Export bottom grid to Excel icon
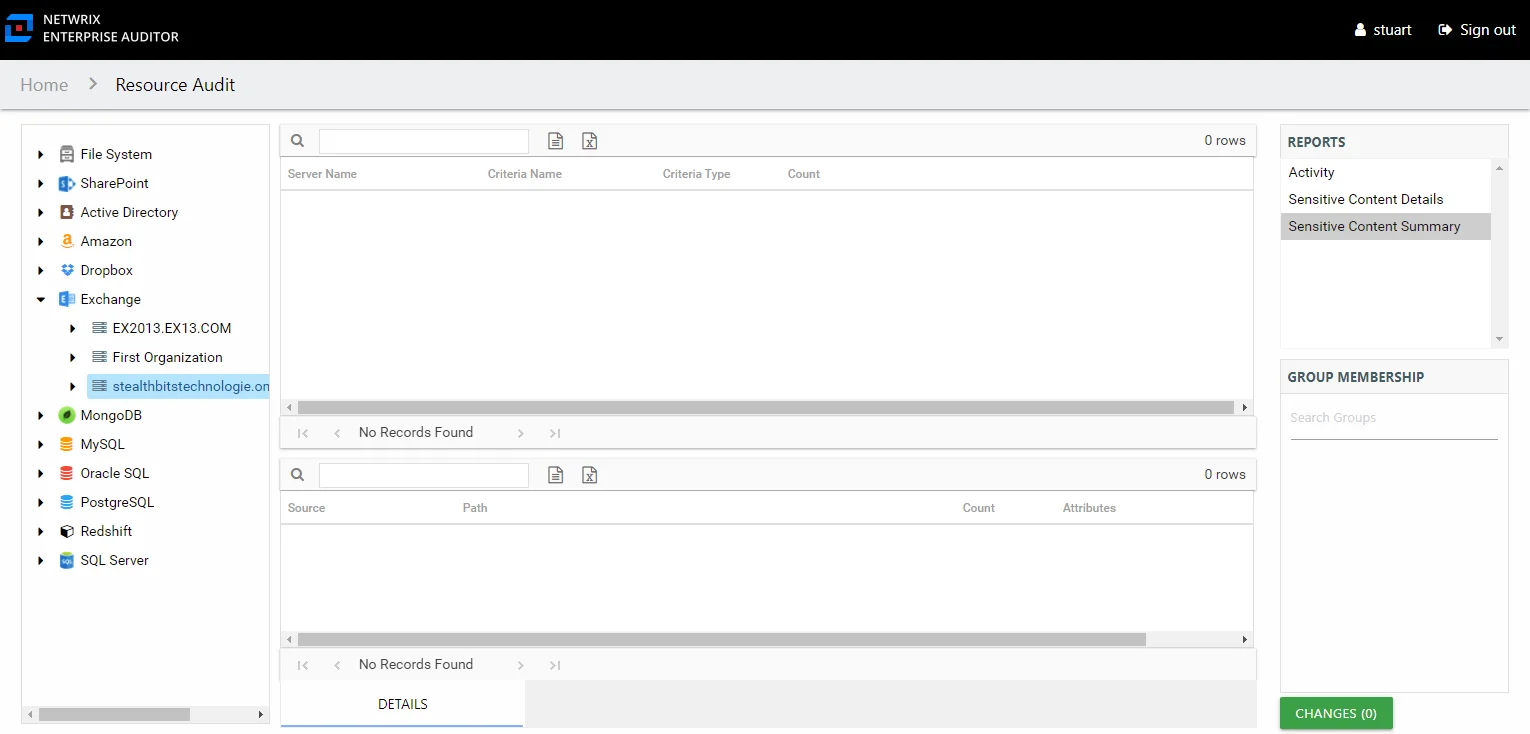The height and width of the screenshot is (734, 1530). pos(590,475)
